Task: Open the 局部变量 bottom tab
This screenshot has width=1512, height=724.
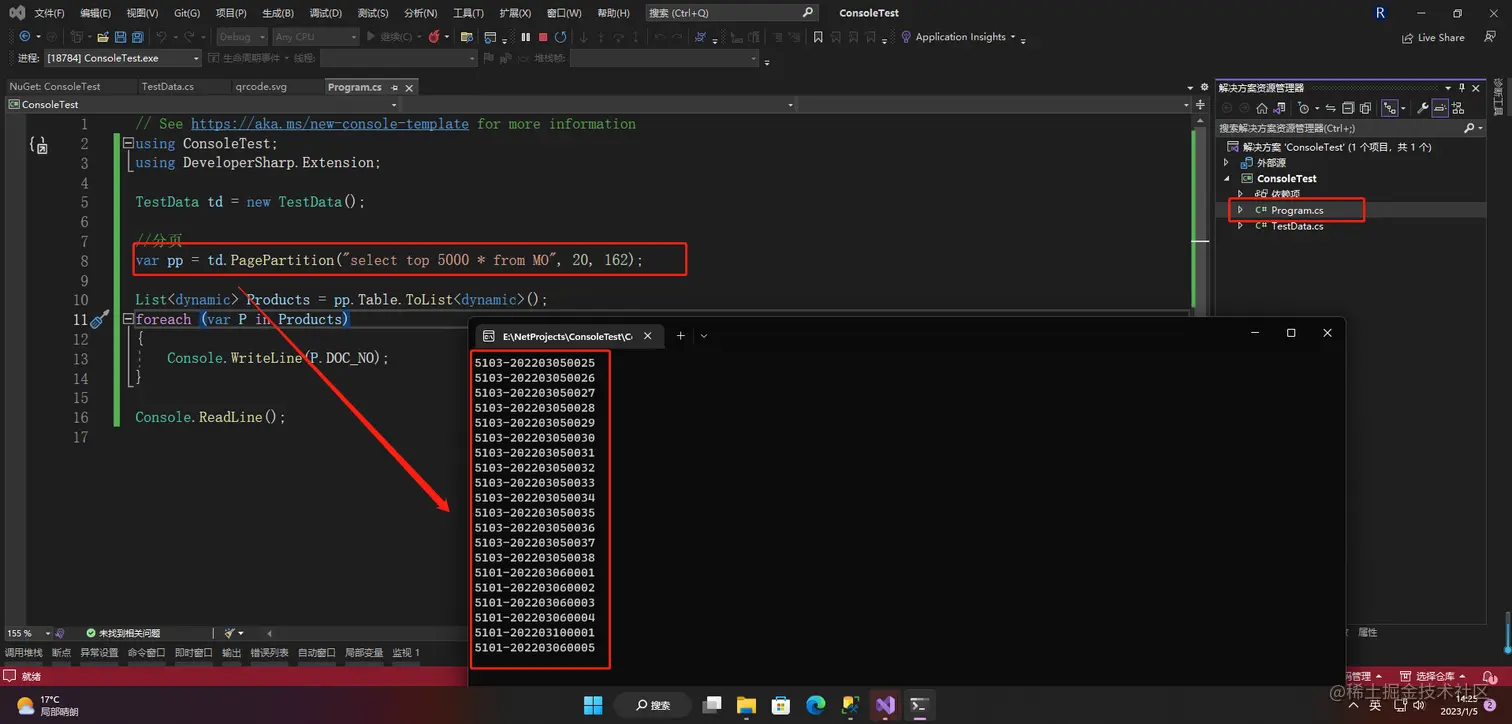Action: click(364, 653)
